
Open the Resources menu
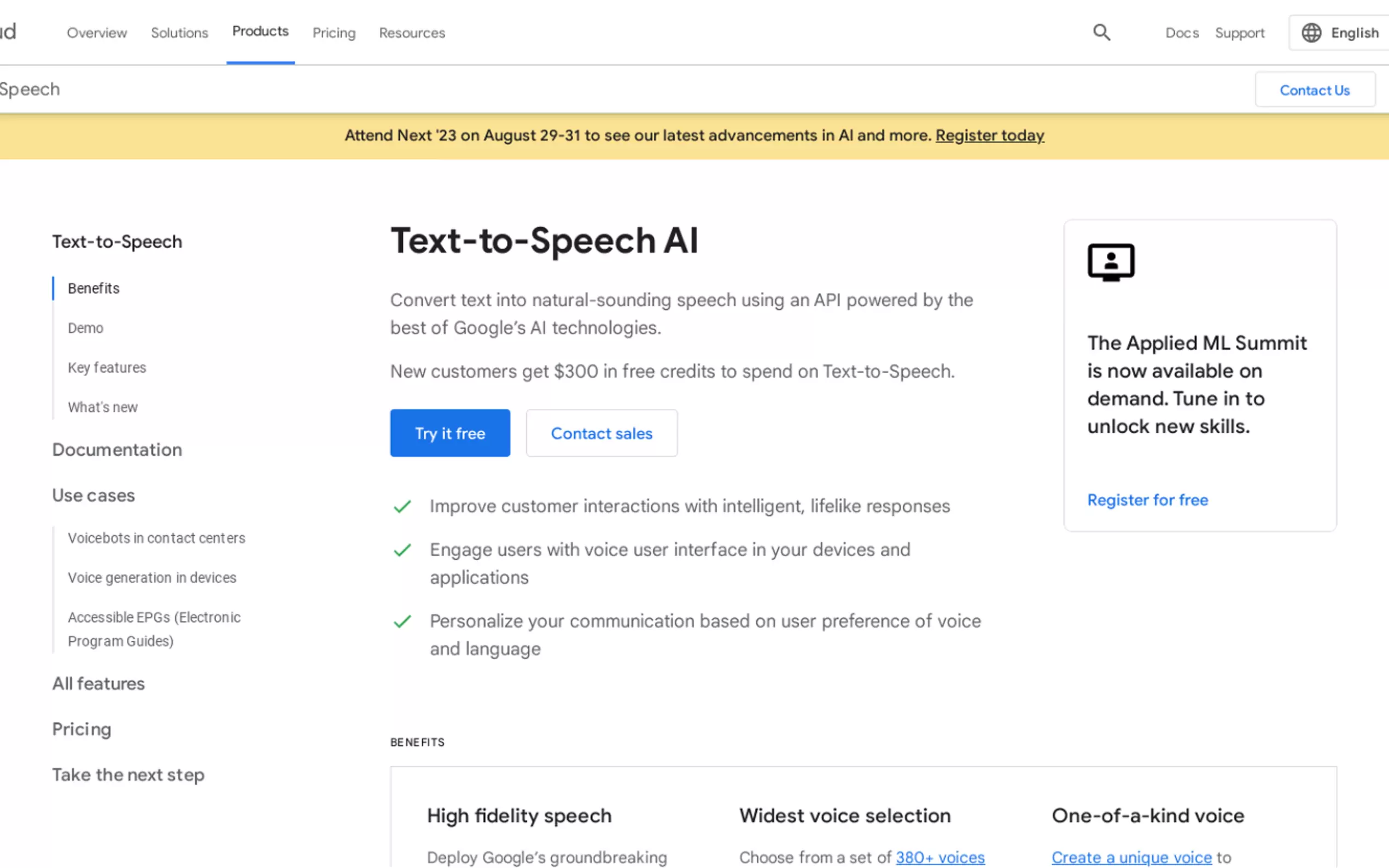pos(411,33)
